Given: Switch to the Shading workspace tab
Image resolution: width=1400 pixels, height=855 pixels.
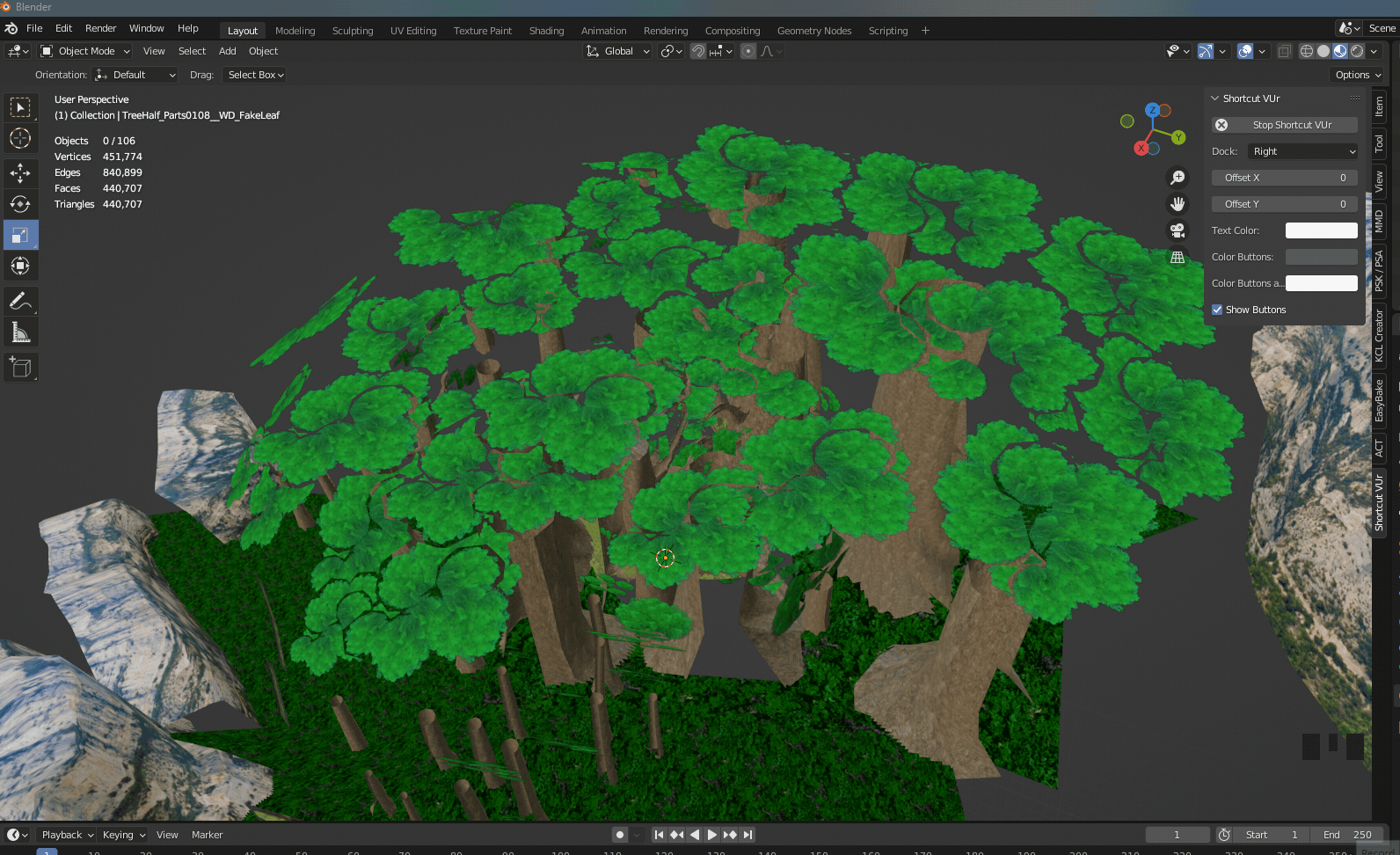Looking at the screenshot, I should (546, 31).
